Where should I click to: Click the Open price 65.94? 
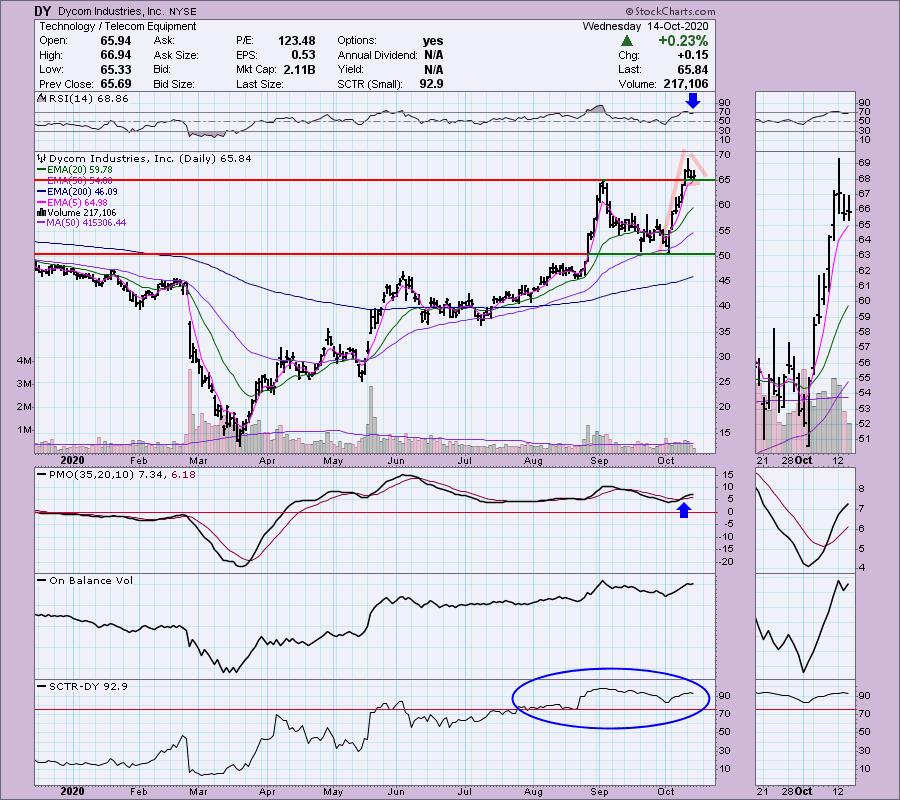coord(116,41)
